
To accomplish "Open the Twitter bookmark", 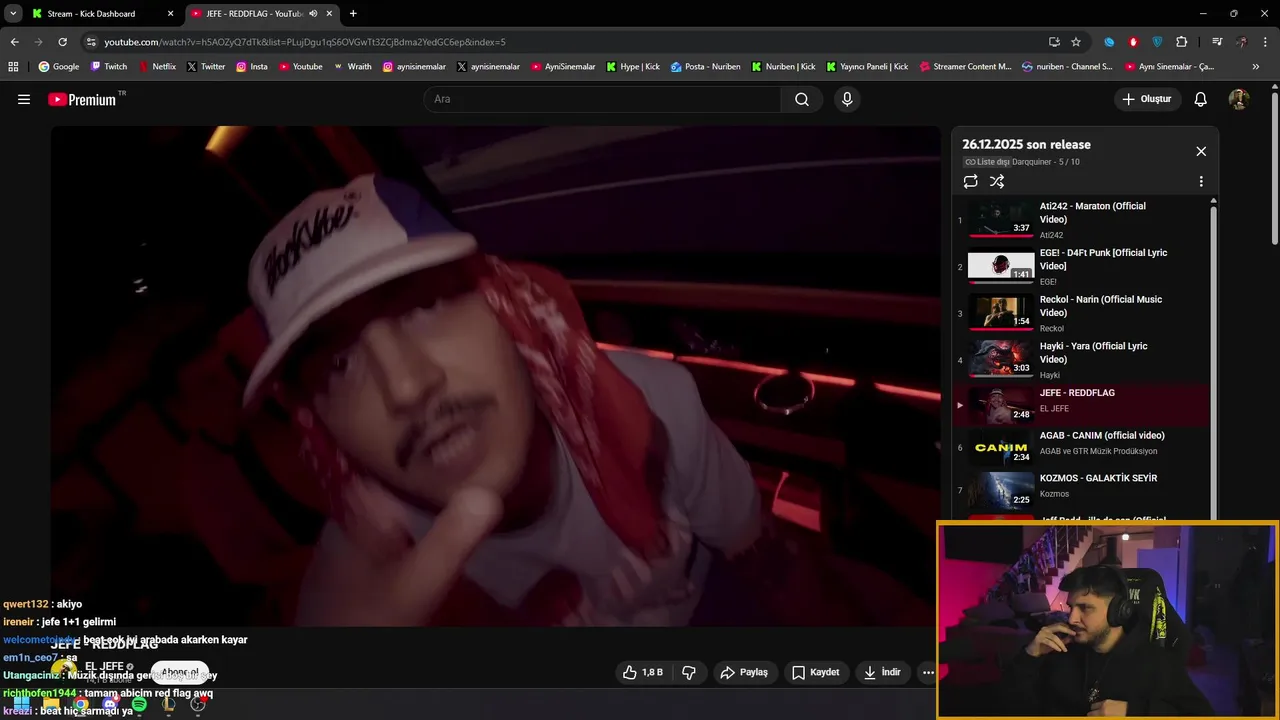I will pyautogui.click(x=206, y=67).
